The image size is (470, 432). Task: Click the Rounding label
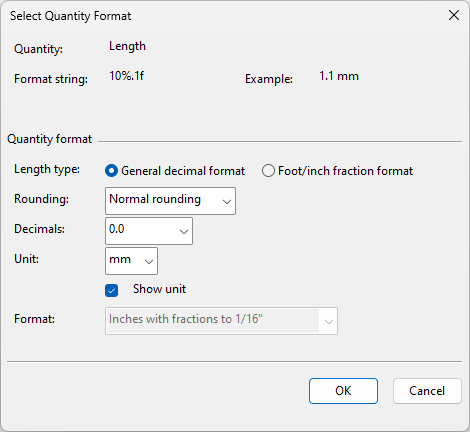point(41,199)
